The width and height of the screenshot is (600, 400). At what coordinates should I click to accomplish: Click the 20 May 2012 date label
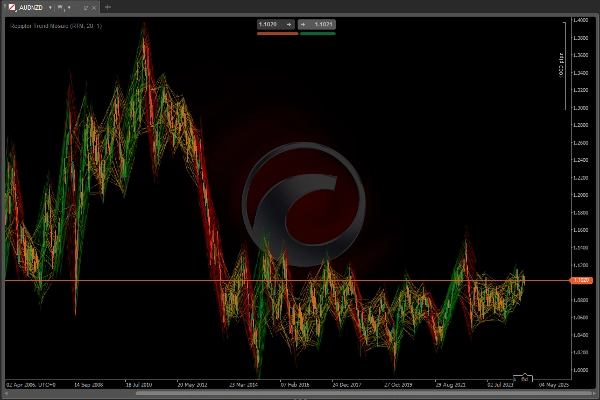192,385
